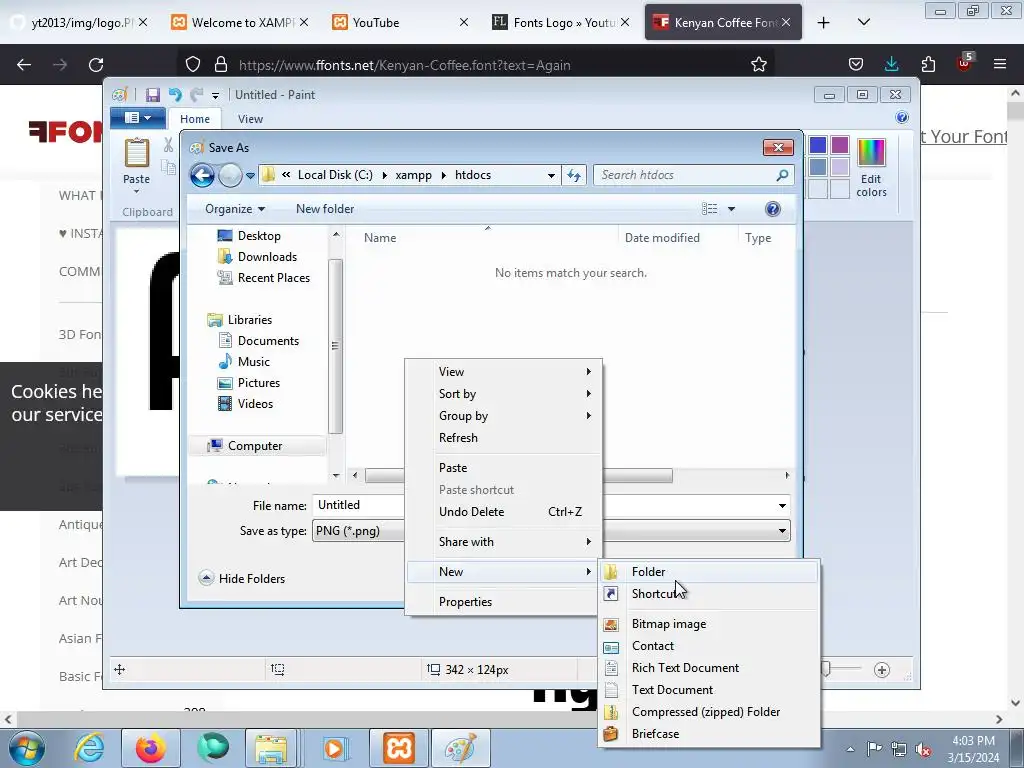Switch to Paint's View ribbon tab
Viewport: 1024px width, 768px height.
250,119
